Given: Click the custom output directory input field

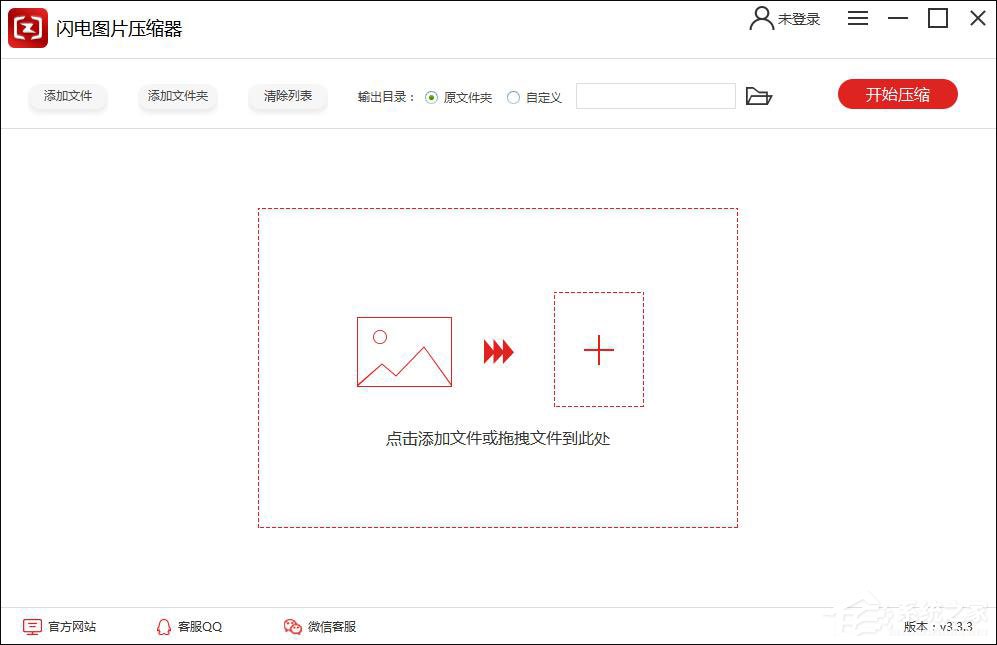Looking at the screenshot, I should pos(655,95).
